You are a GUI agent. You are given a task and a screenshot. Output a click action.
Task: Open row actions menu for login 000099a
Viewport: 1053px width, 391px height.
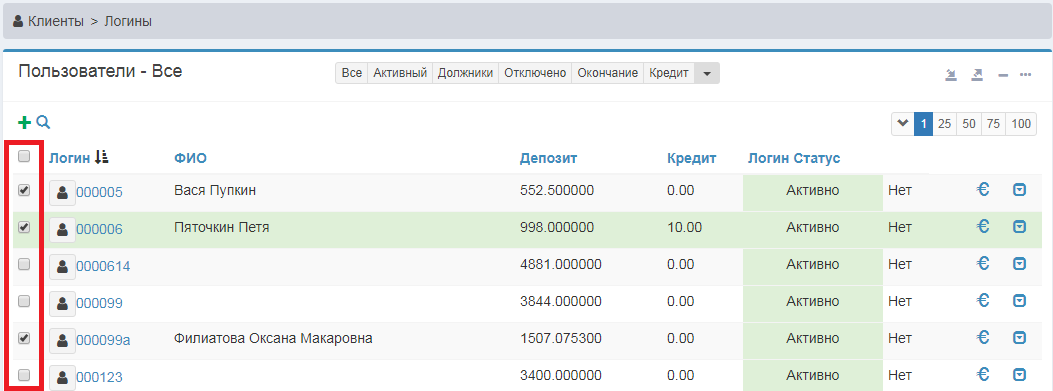(1019, 338)
